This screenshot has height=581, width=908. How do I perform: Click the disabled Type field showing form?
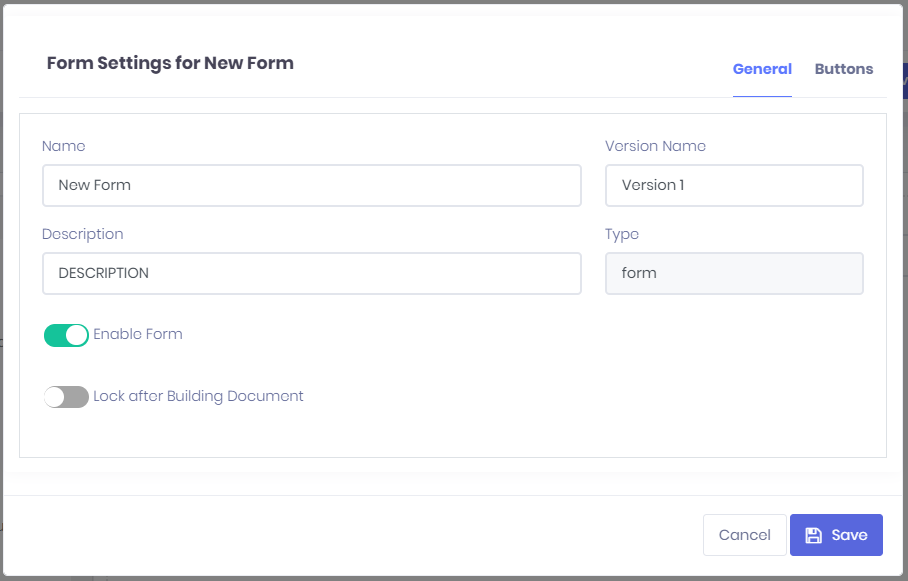(x=733, y=273)
